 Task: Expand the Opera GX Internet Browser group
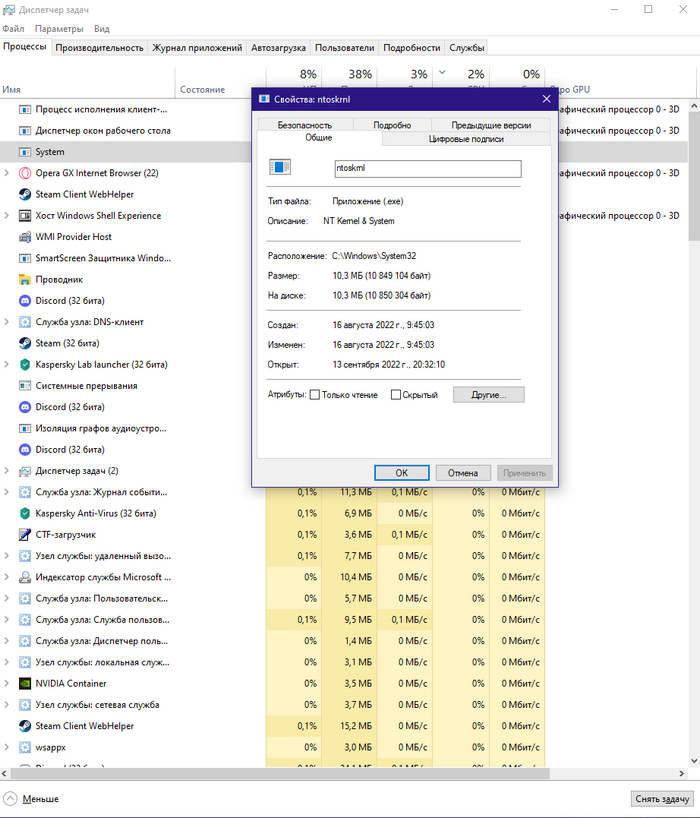tap(8, 173)
